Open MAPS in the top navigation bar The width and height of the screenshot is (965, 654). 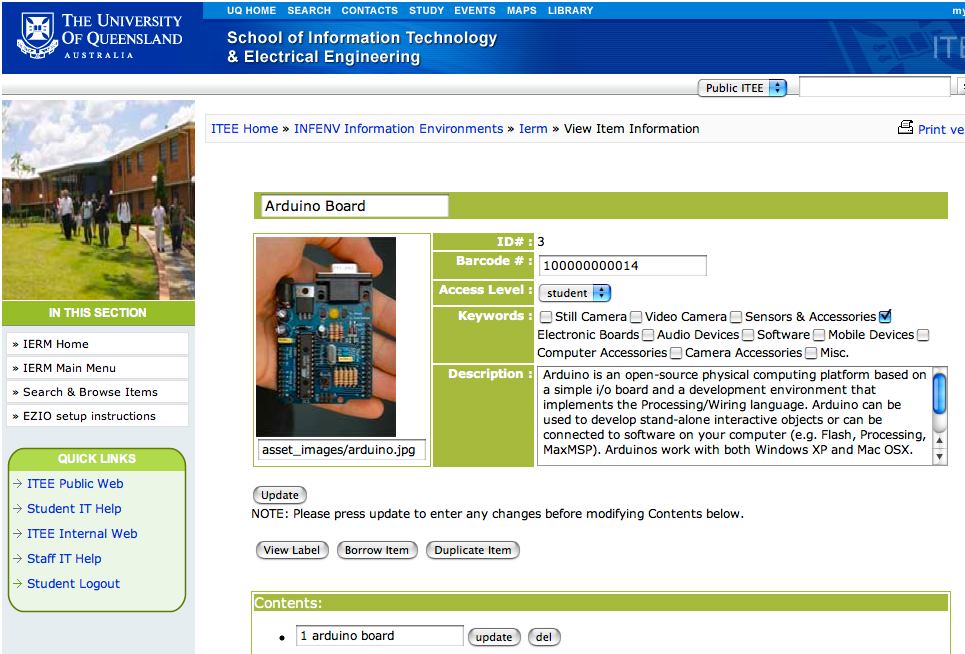point(522,10)
